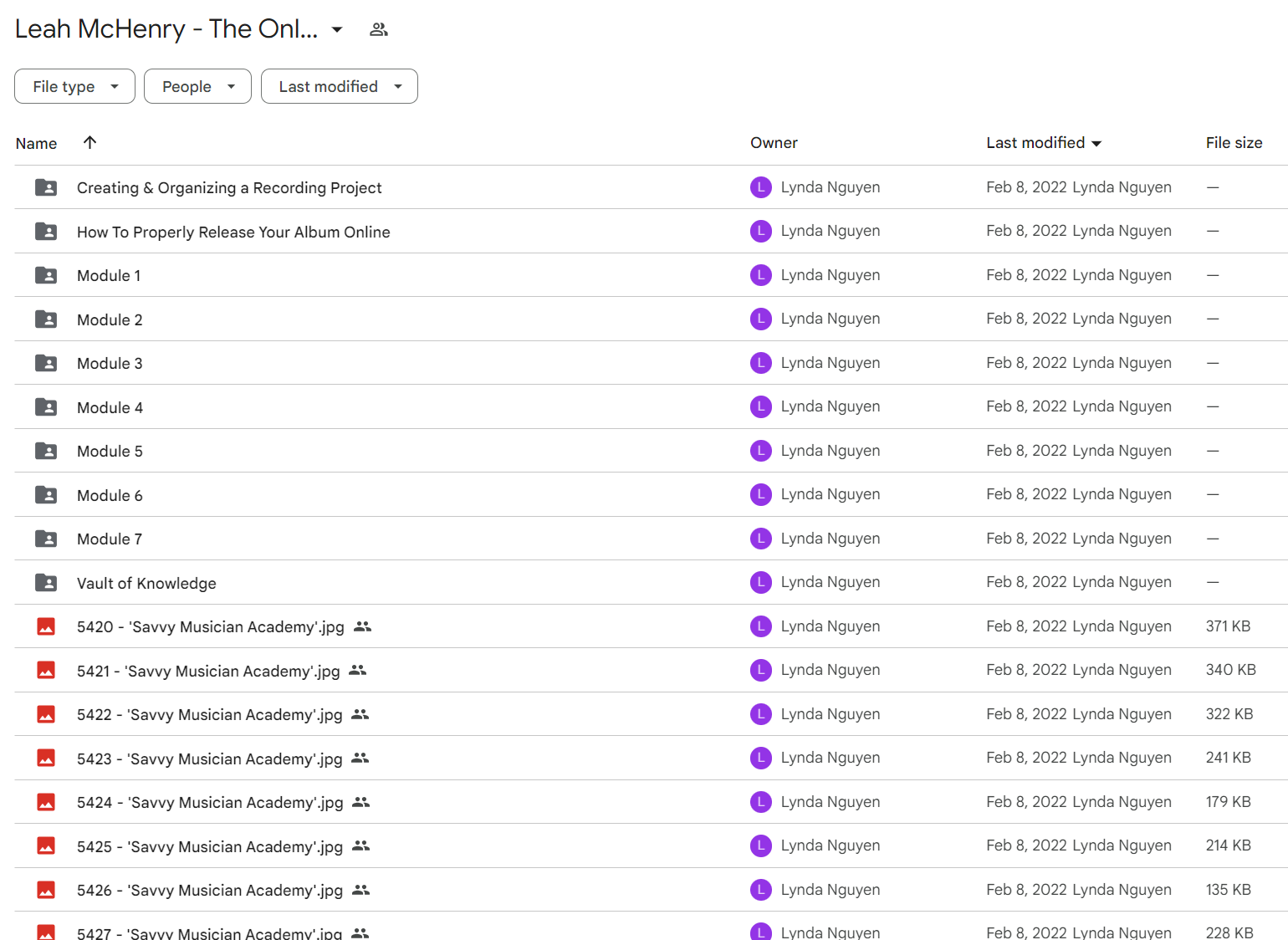Click the '340 KB' file size value
The image size is (1288, 940).
pos(1230,670)
